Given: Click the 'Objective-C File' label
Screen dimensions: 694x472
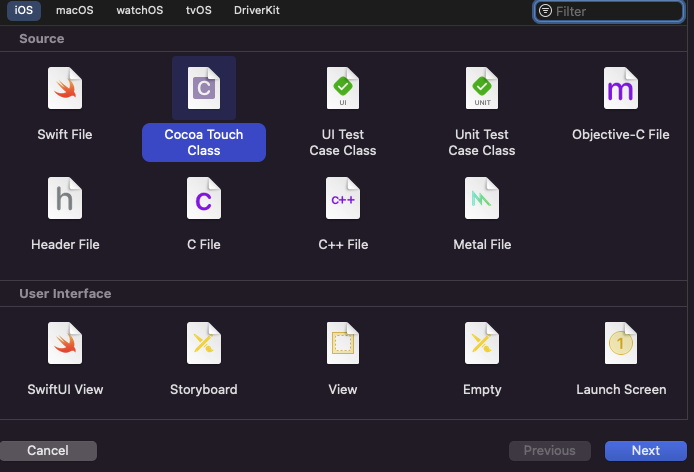Looking at the screenshot, I should [x=621, y=135].
